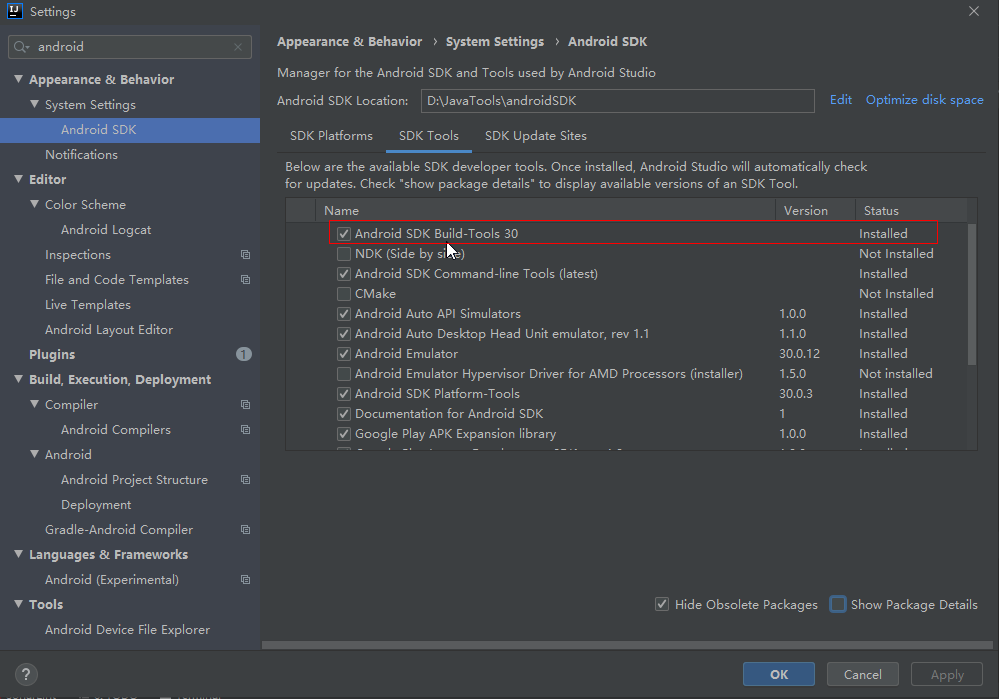Click the IntelliJ logo in title bar
The image size is (999, 699).
click(x=15, y=11)
